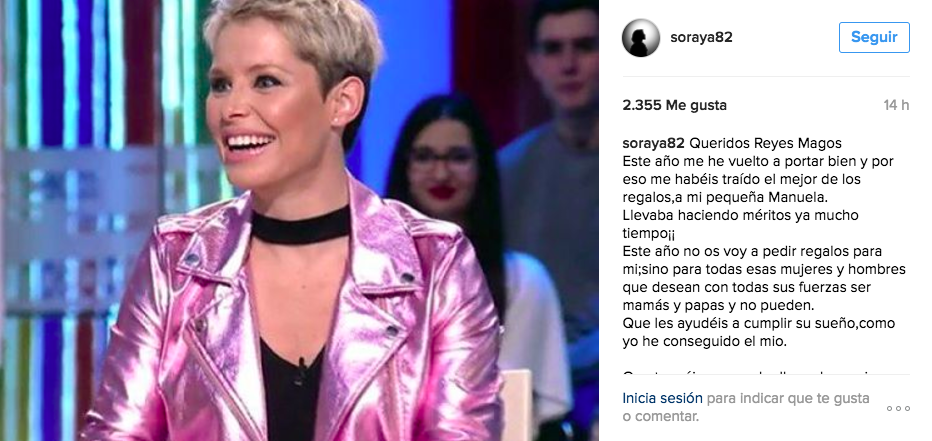Open soraya82 username in the header
932x441 pixels.
(701, 37)
